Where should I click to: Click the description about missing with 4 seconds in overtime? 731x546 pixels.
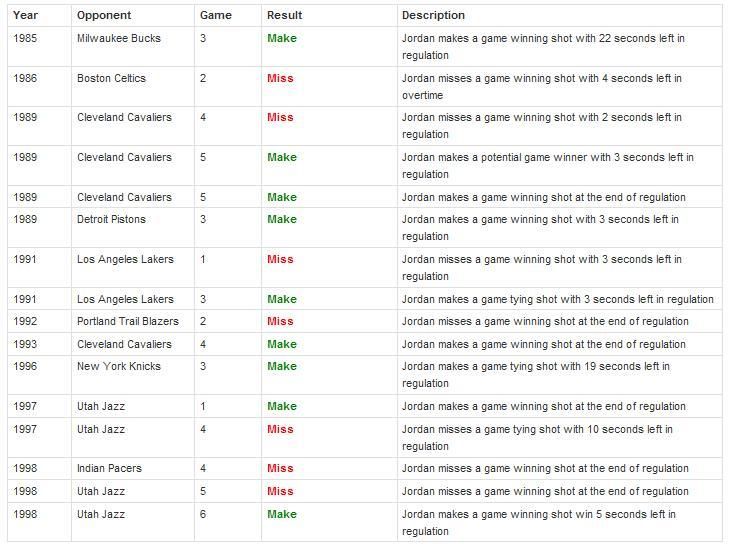pyautogui.click(x=542, y=87)
